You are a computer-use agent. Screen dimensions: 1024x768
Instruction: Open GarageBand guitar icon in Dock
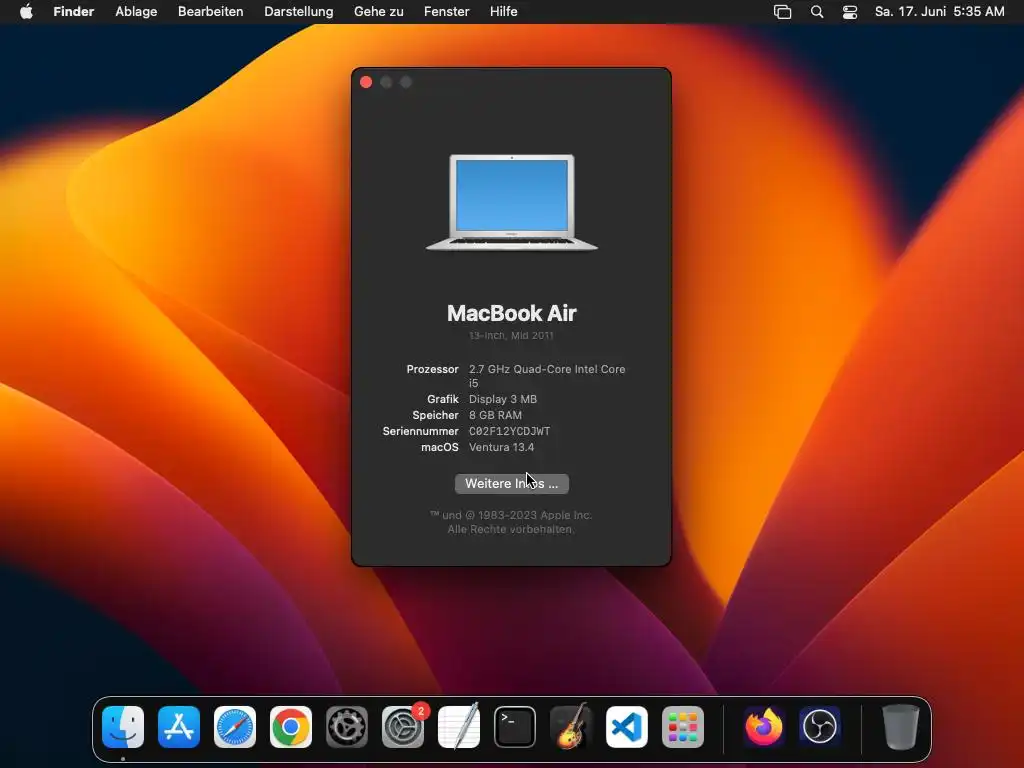click(x=571, y=727)
